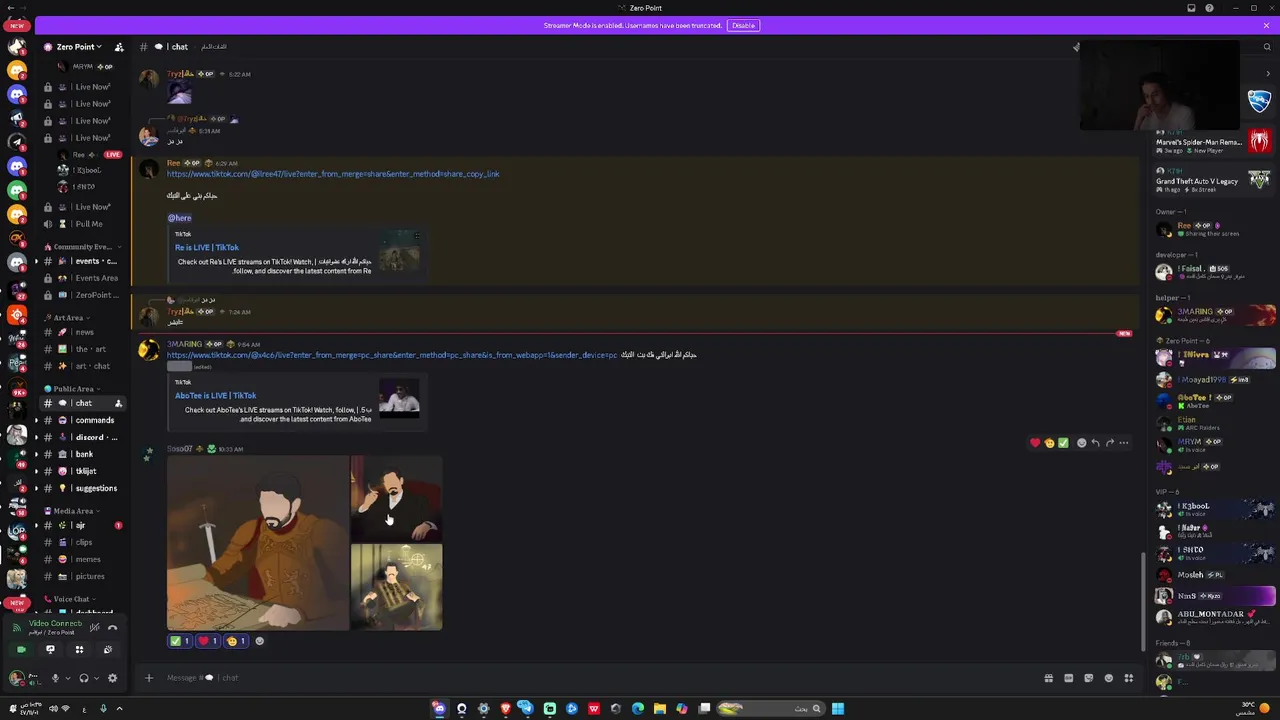Open Ree's TikTok live URL link
1280x720 pixels.
click(333, 174)
